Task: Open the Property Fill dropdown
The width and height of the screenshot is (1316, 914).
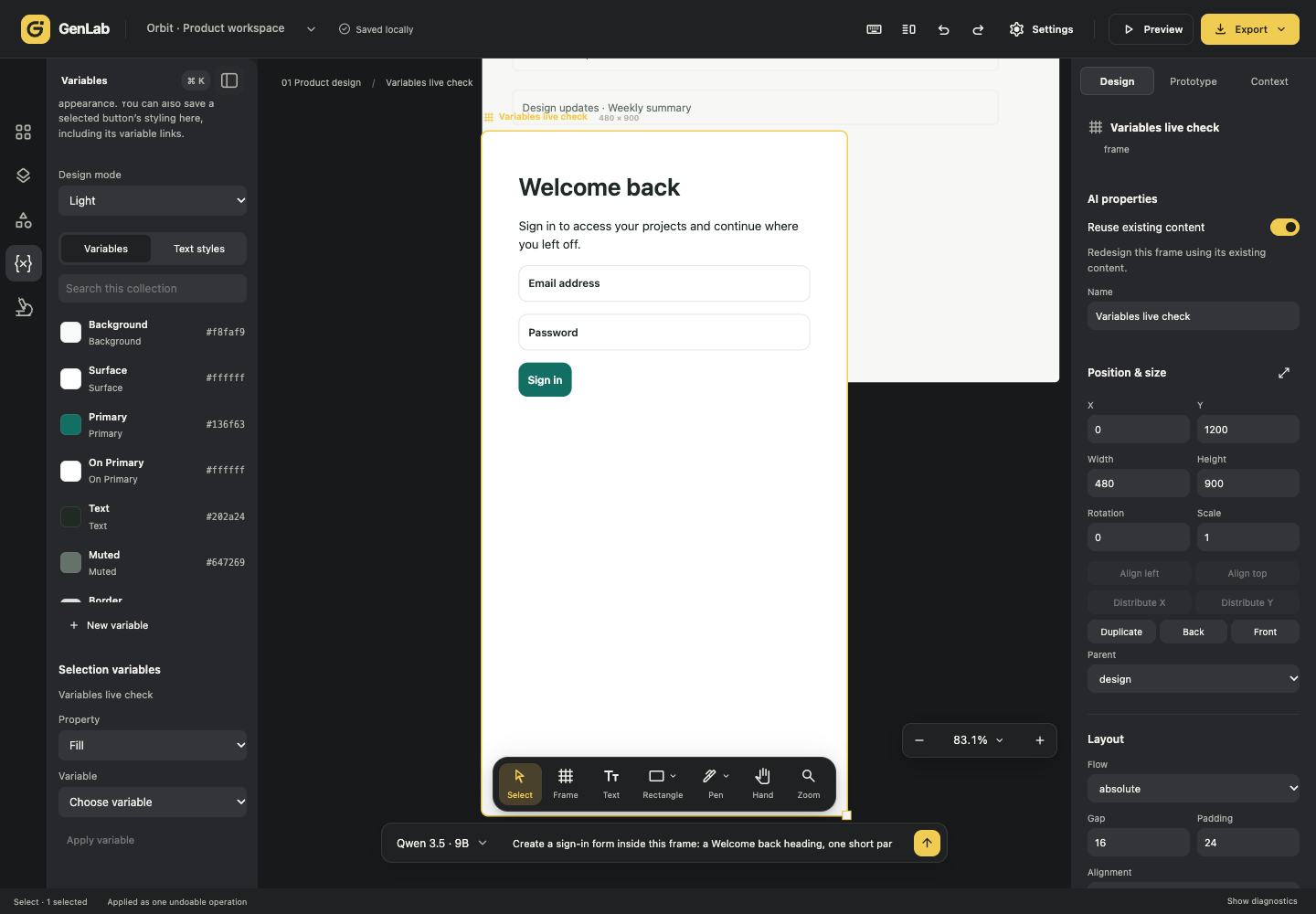Action: pyautogui.click(x=153, y=746)
